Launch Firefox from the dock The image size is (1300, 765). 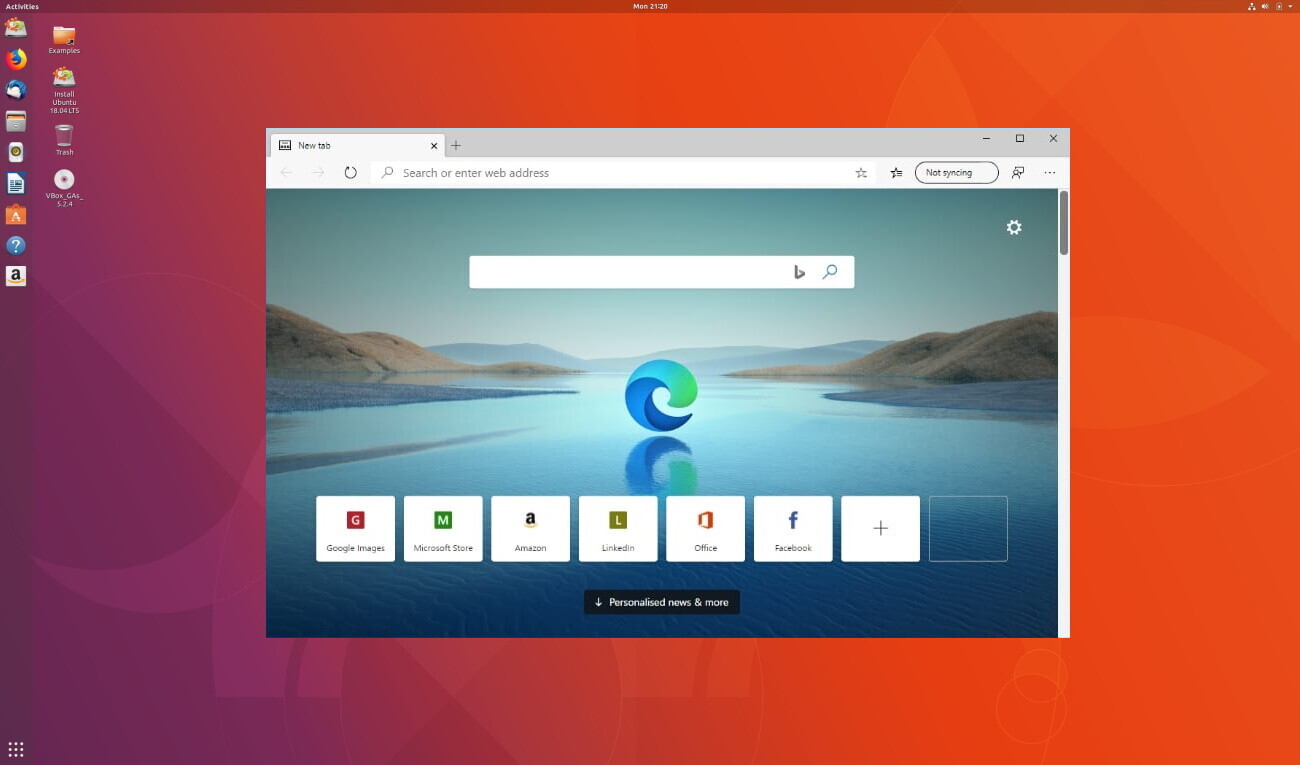pyautogui.click(x=16, y=59)
